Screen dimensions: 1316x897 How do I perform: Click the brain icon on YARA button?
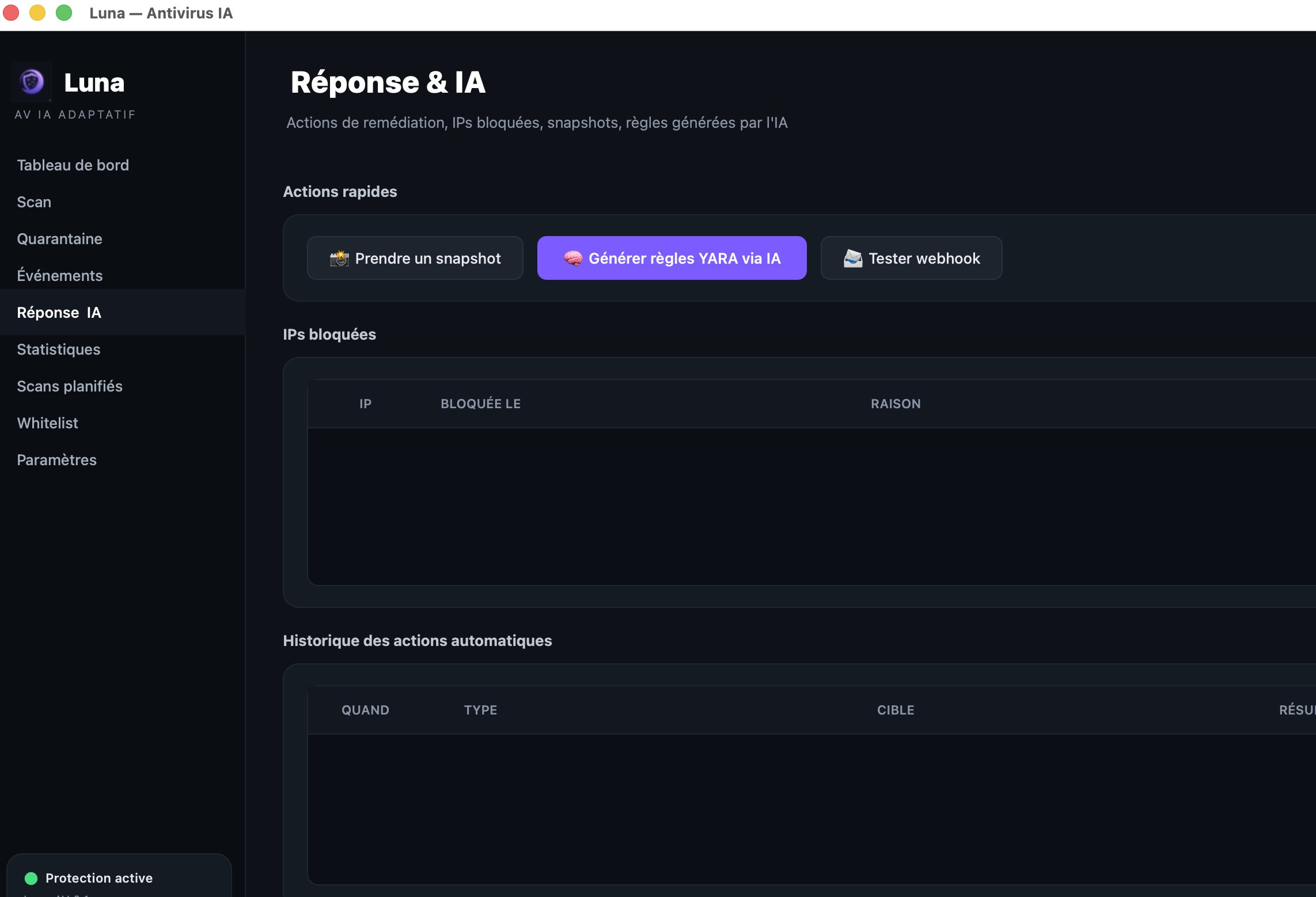pos(573,259)
